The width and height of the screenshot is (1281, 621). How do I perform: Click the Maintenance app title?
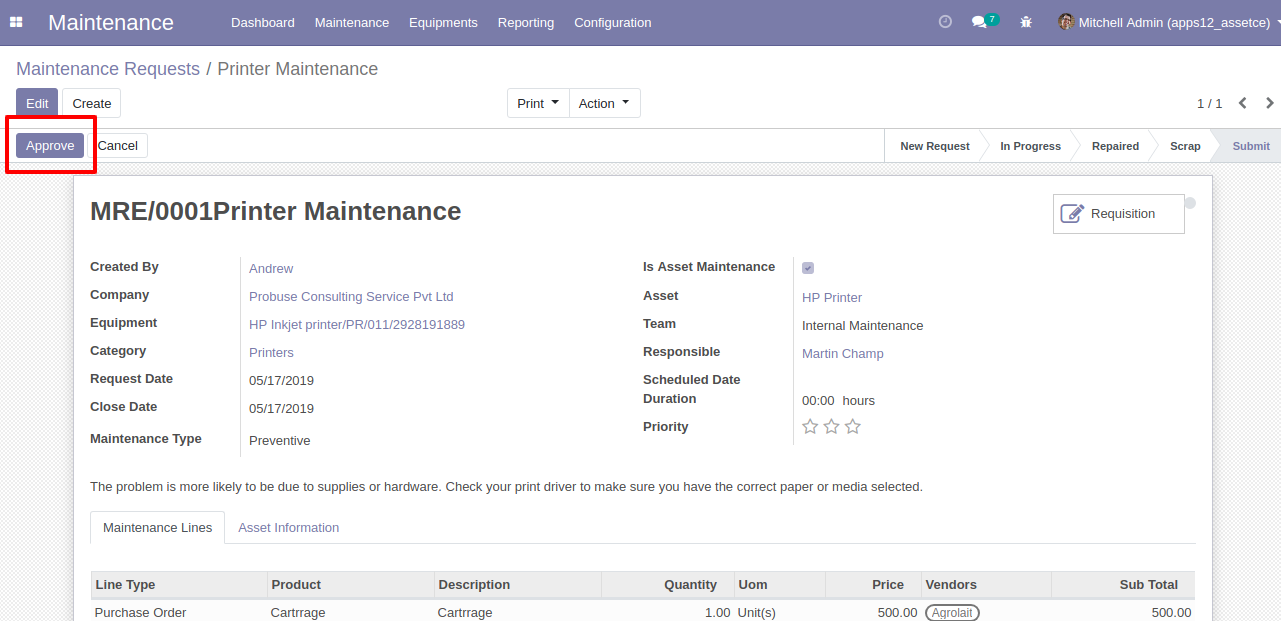tap(111, 22)
